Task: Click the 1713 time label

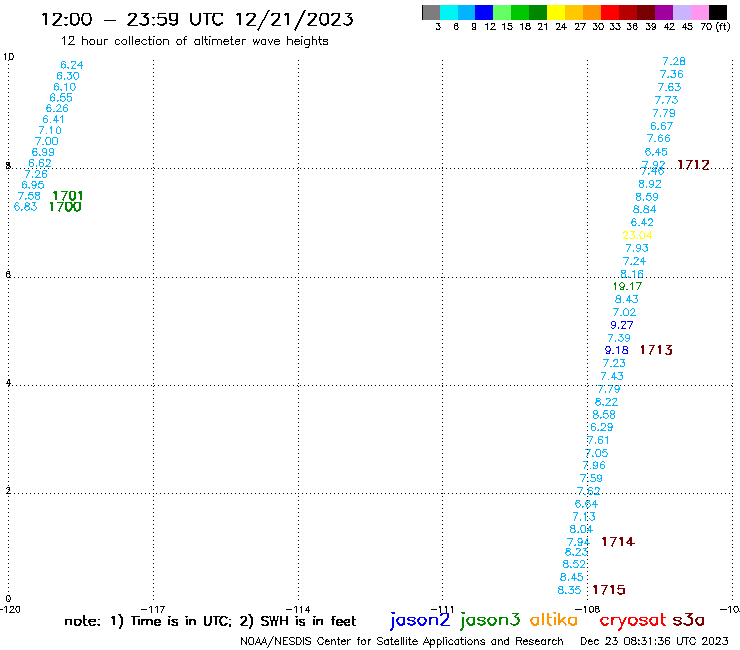Action: click(656, 350)
